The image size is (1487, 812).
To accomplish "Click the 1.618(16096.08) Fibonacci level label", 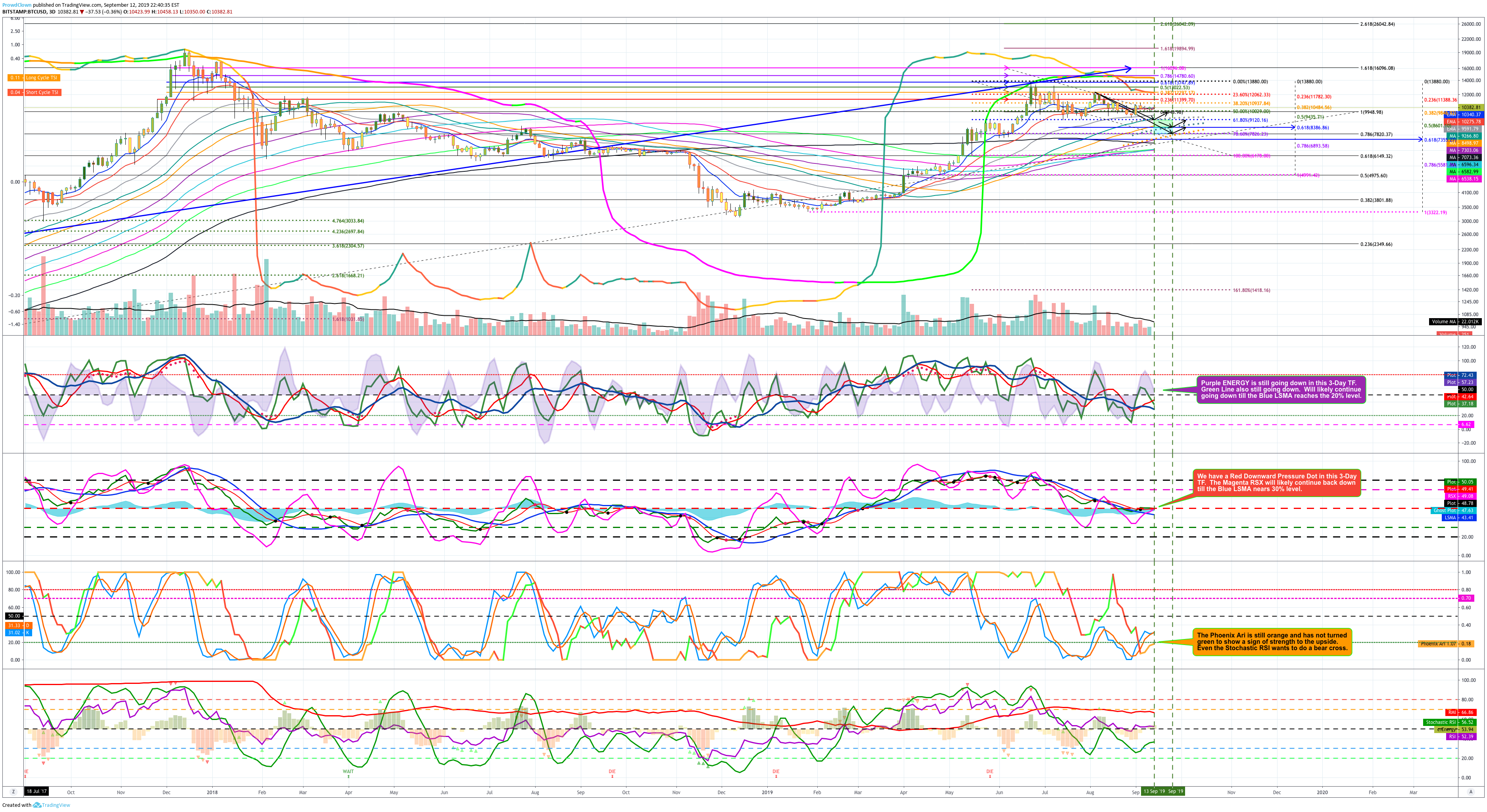I will point(1377,68).
